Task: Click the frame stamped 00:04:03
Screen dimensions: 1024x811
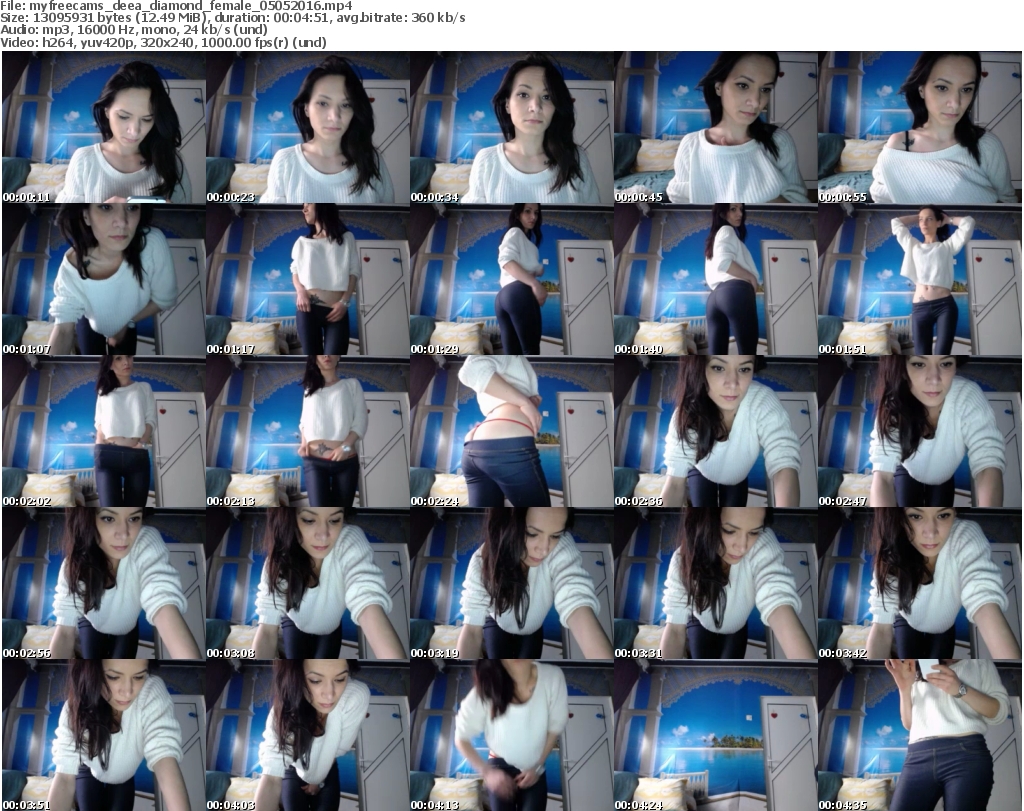Action: (x=308, y=735)
